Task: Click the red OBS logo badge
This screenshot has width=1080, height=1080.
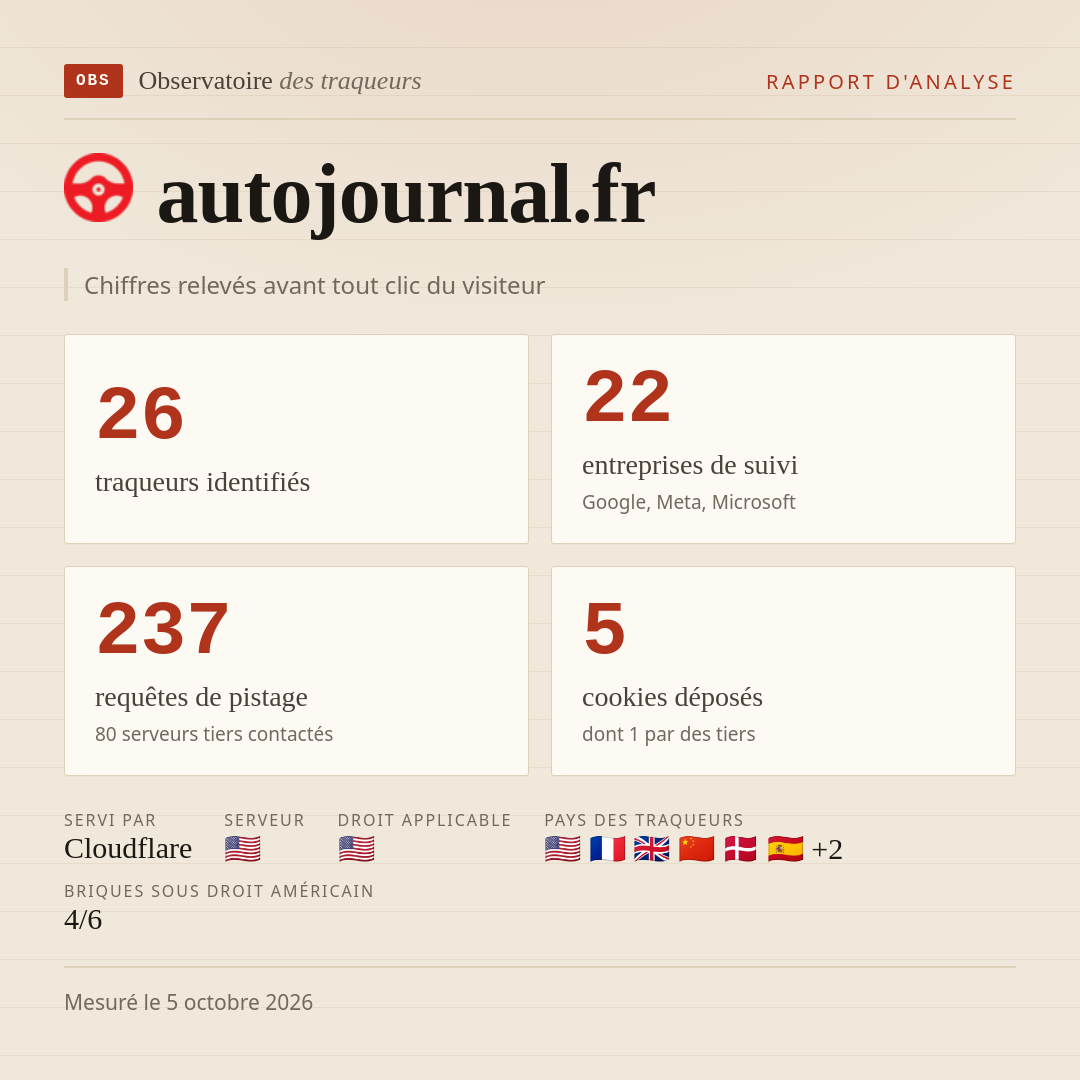Action: pyautogui.click(x=94, y=81)
